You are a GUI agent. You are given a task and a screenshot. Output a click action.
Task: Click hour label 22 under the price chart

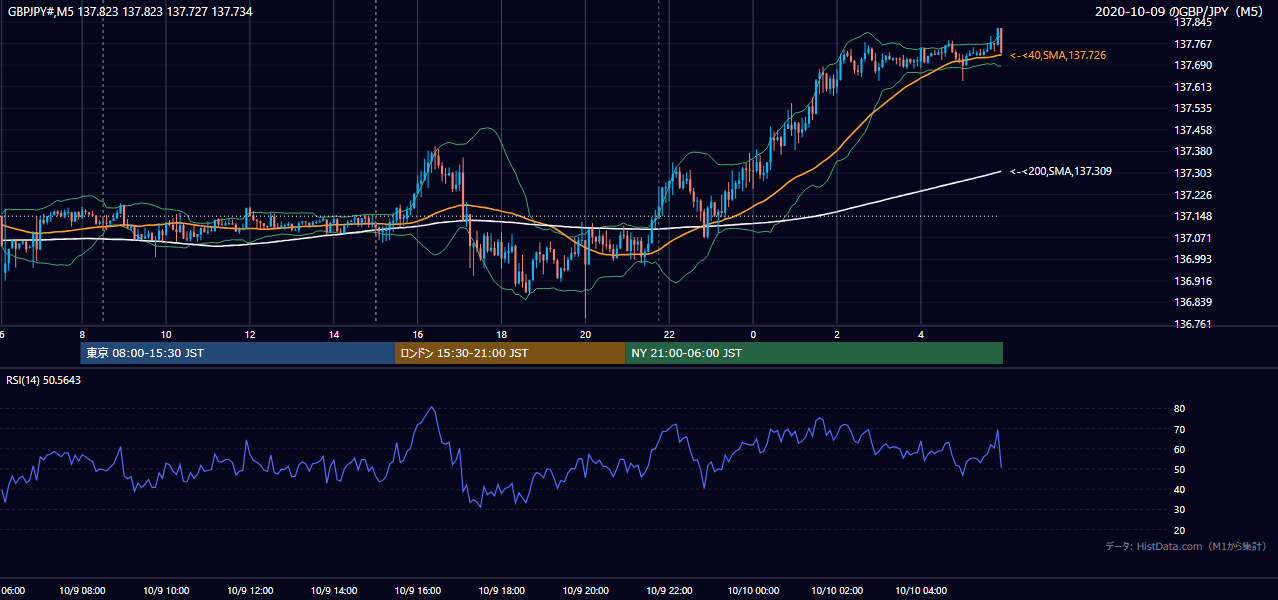[670, 334]
